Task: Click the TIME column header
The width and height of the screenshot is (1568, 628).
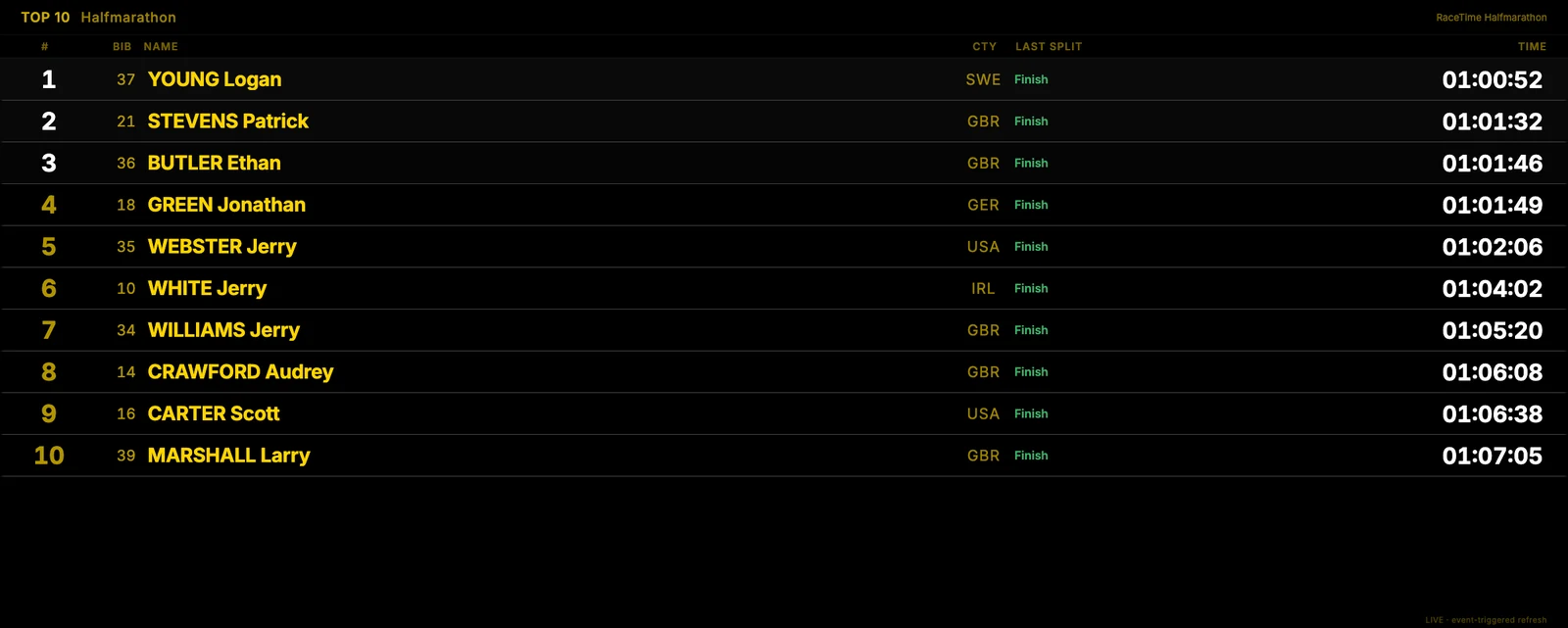Action: click(x=1532, y=47)
